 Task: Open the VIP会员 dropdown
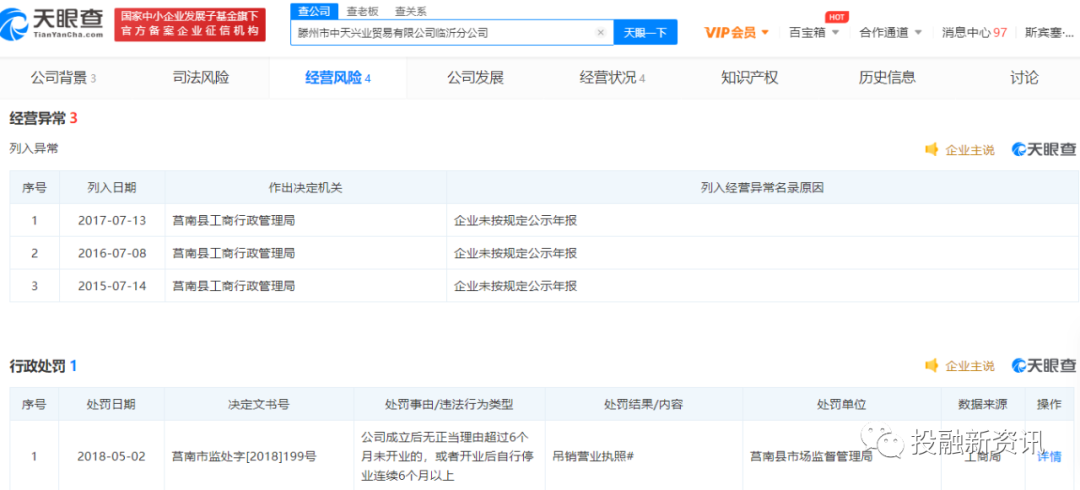click(x=736, y=32)
